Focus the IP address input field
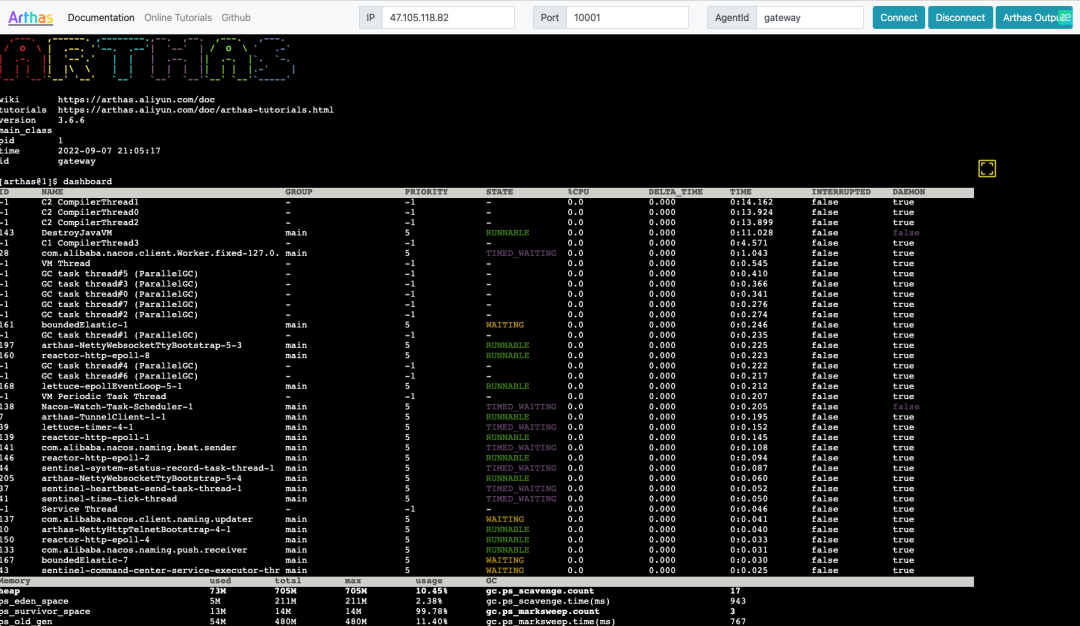 (450, 18)
